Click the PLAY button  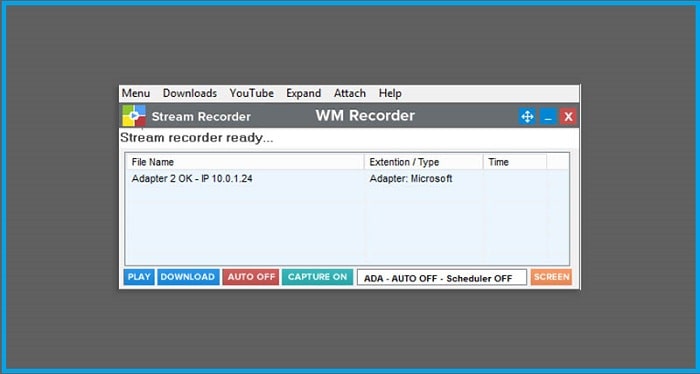point(139,277)
